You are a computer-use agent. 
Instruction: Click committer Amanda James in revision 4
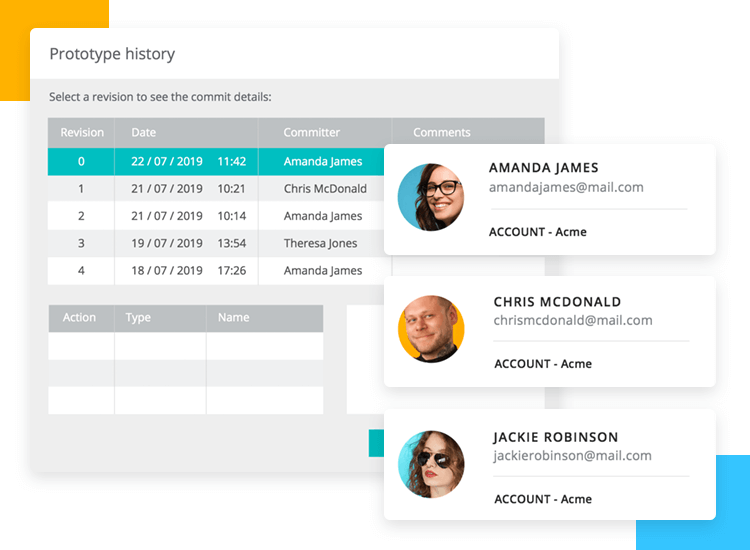[x=323, y=271]
